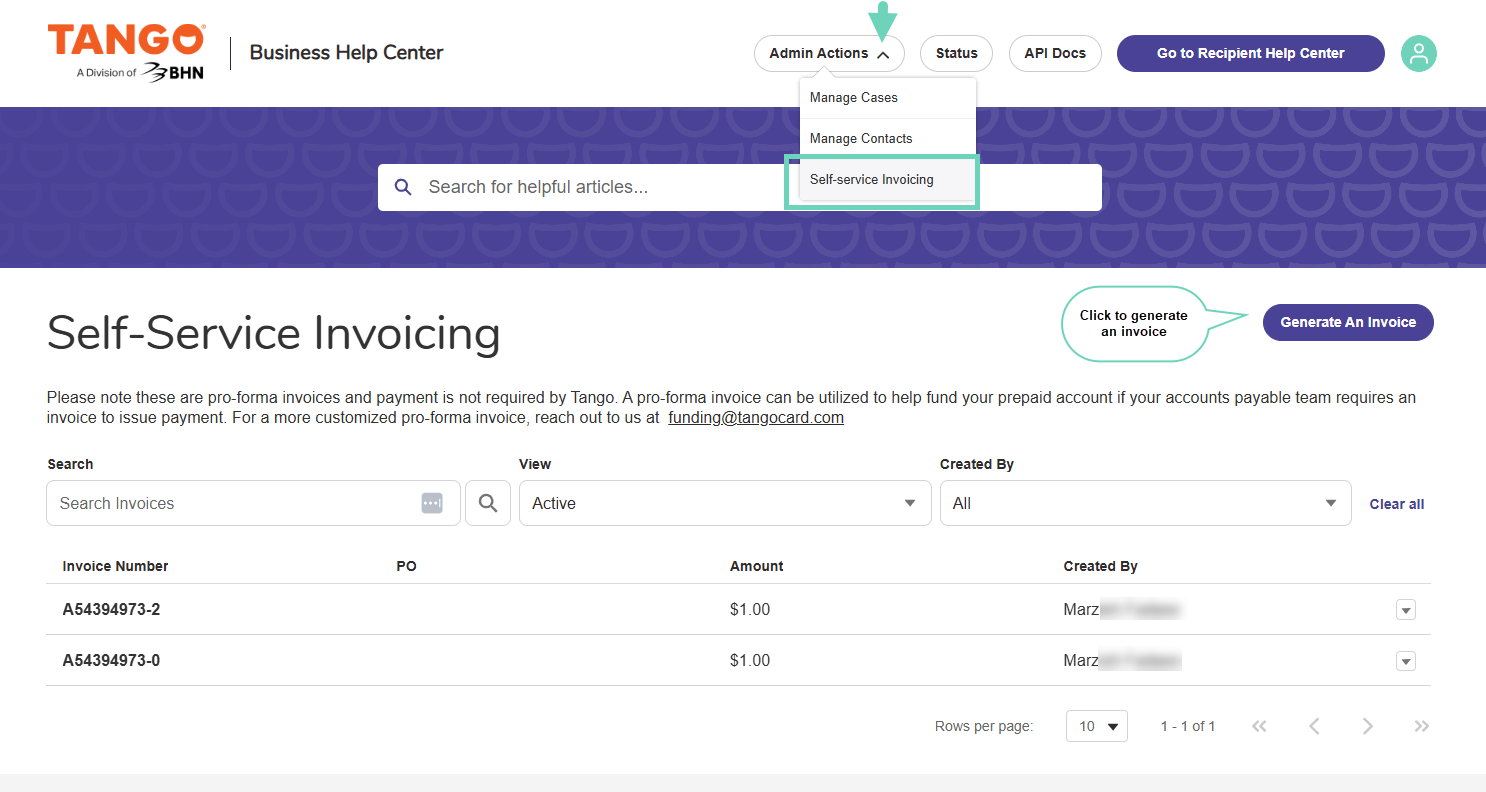The height and width of the screenshot is (792, 1486).
Task: Open the Created By dropdown
Action: point(1145,503)
